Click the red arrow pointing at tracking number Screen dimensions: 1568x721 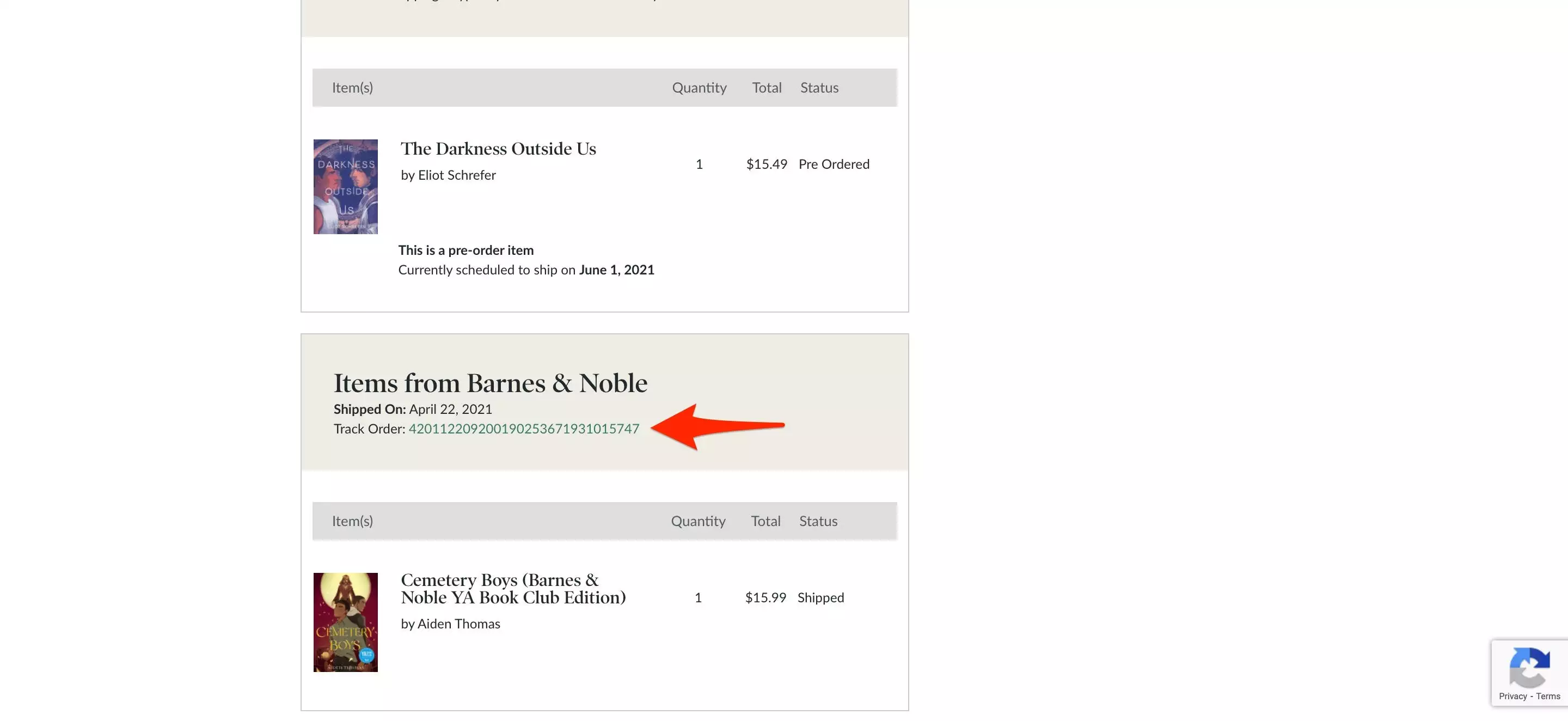(x=717, y=426)
